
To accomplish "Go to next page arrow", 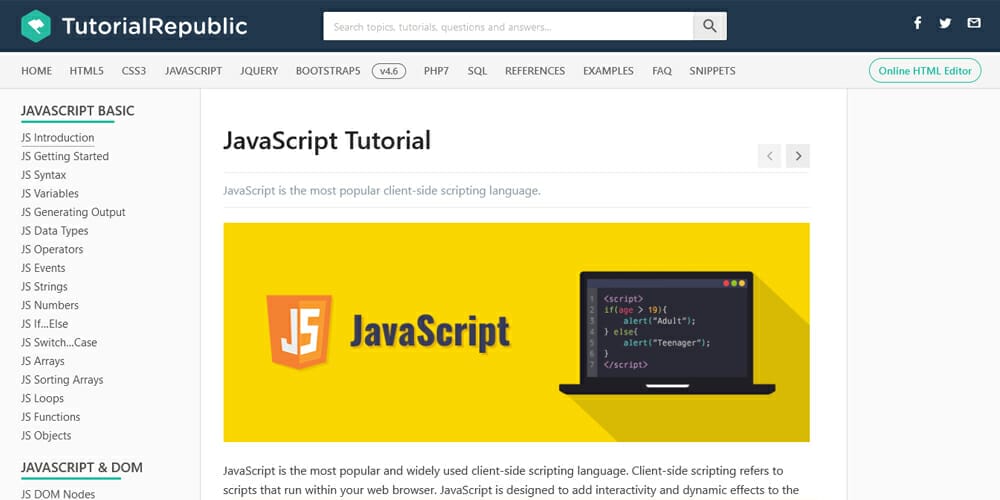I will tap(797, 155).
